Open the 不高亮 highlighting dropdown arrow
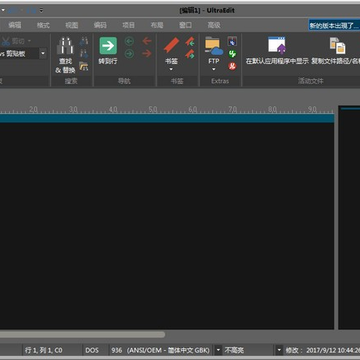 279,350
